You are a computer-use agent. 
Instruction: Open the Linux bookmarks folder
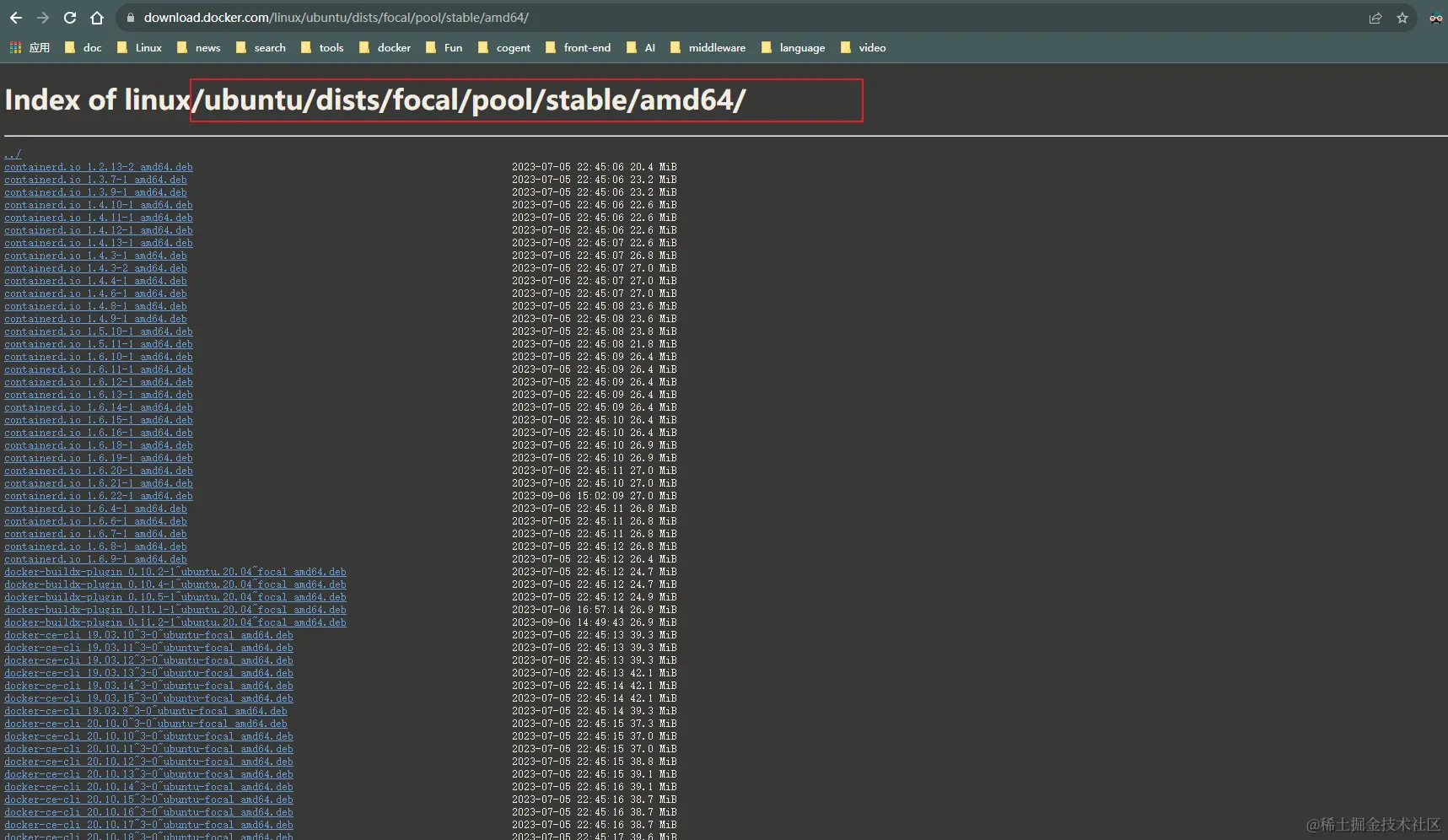139,48
